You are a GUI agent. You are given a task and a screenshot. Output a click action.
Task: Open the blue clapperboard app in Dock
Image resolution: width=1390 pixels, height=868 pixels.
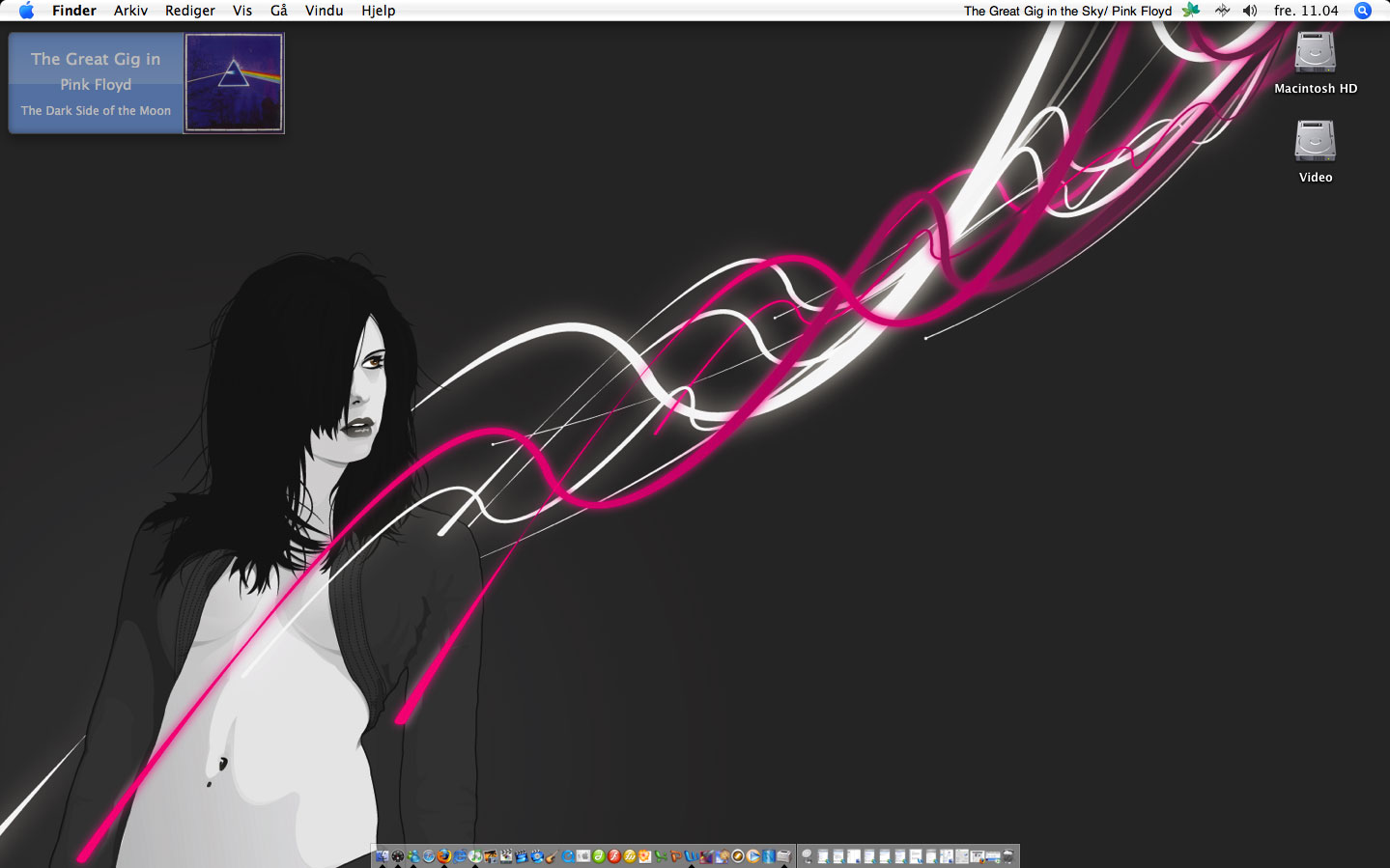pos(522,855)
